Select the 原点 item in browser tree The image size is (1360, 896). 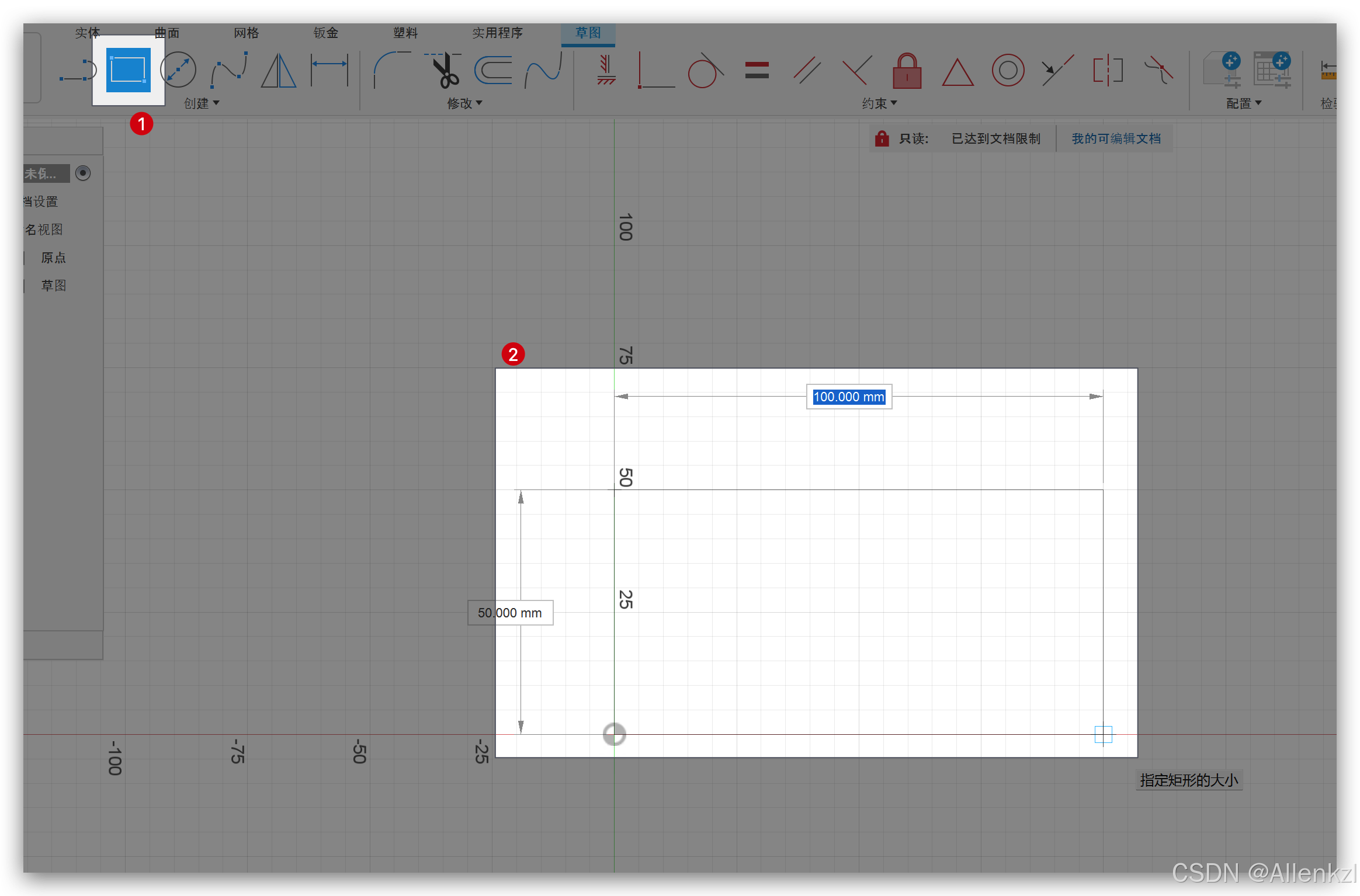[x=53, y=258]
